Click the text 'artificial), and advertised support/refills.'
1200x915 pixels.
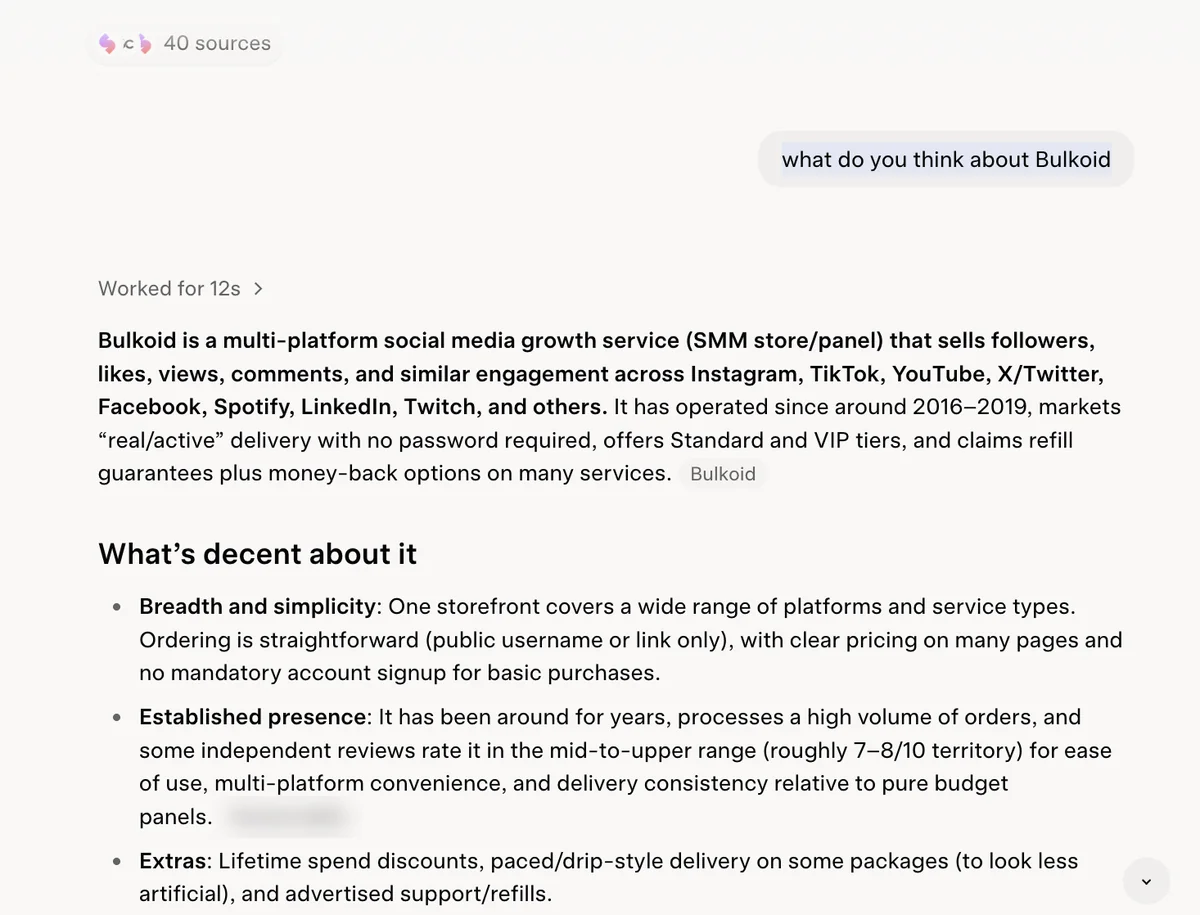click(x=345, y=894)
